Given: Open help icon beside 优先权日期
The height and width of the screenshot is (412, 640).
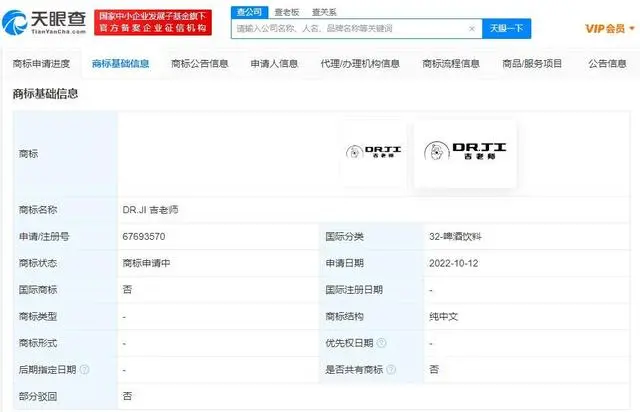Looking at the screenshot, I should 381,343.
